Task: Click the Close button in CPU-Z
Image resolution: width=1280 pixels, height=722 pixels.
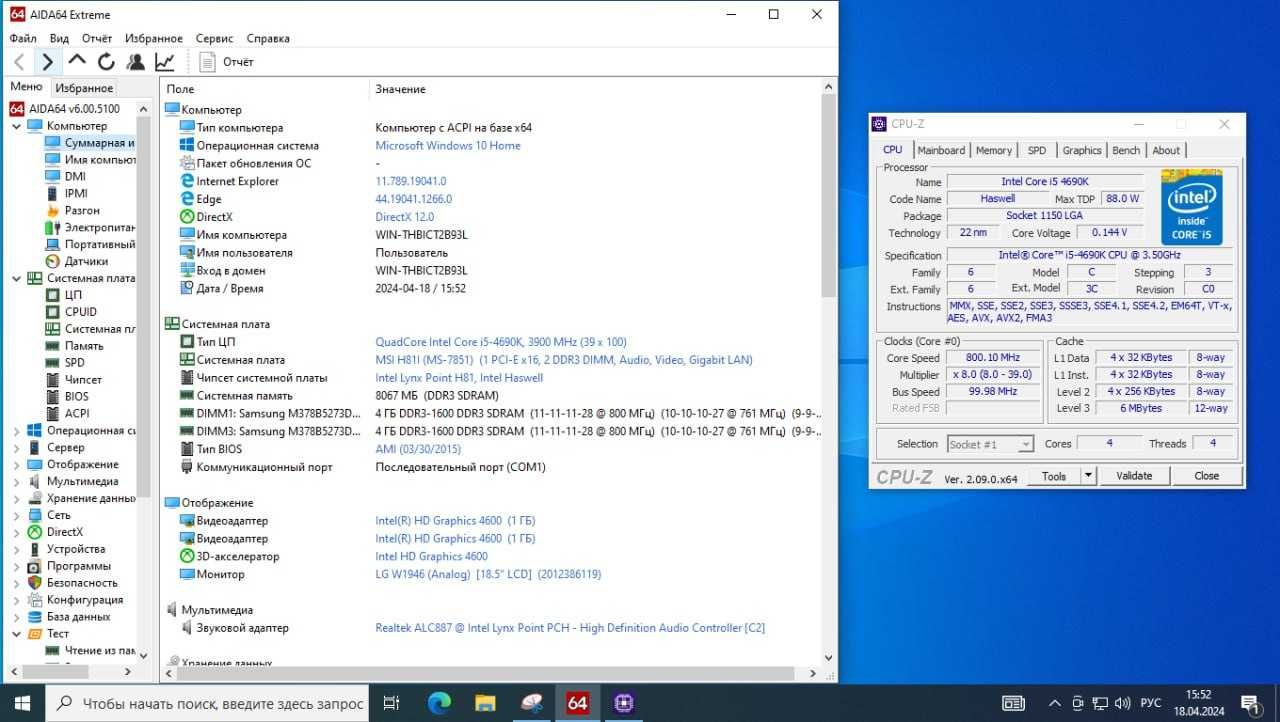Action: point(1206,476)
